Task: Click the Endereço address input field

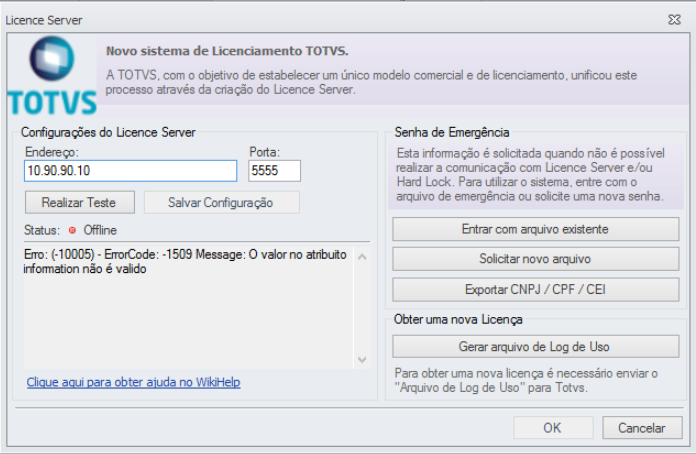Action: (x=130, y=171)
